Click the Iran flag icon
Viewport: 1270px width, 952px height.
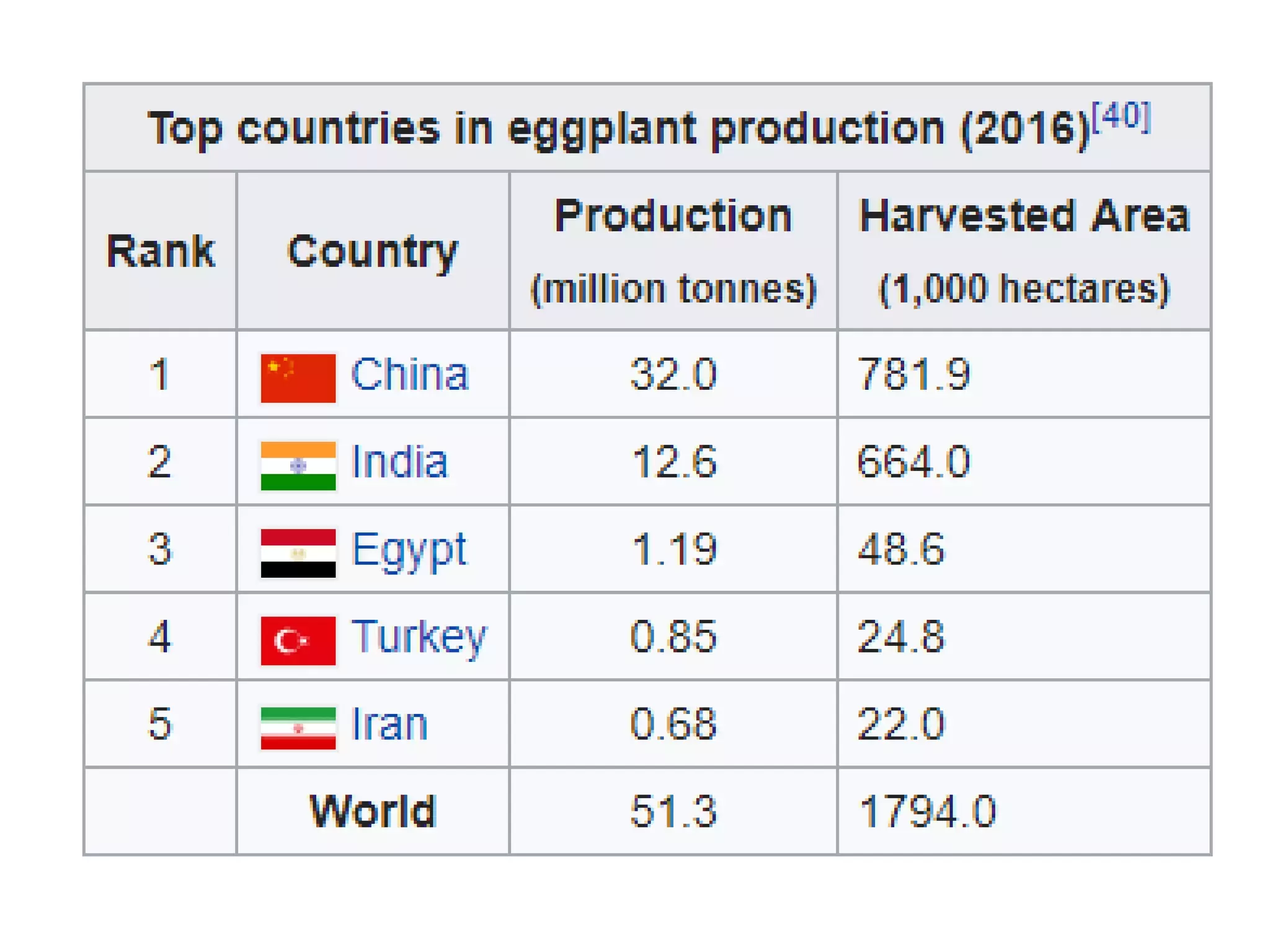(x=298, y=728)
